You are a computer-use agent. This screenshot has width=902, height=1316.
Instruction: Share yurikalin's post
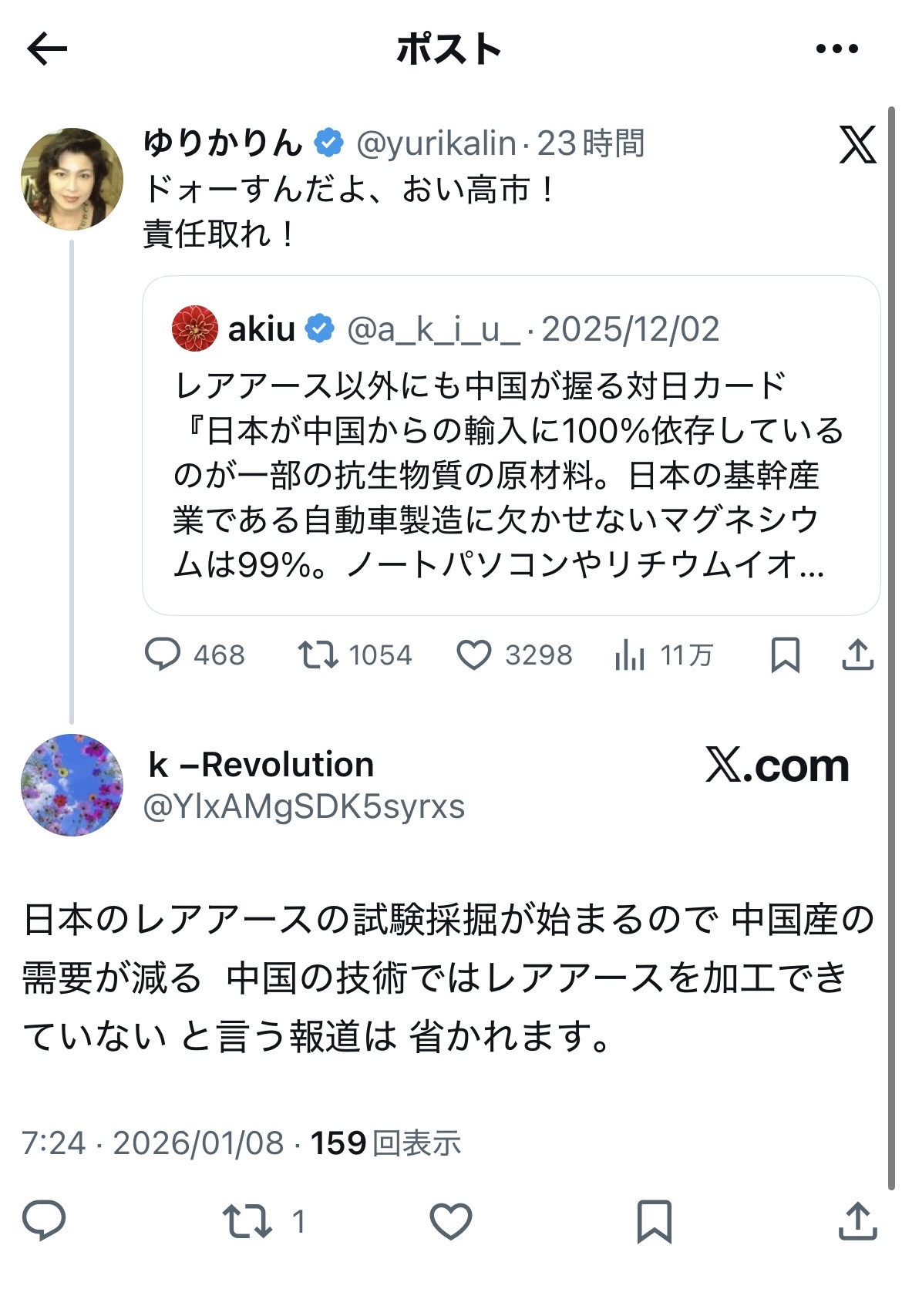[x=857, y=655]
